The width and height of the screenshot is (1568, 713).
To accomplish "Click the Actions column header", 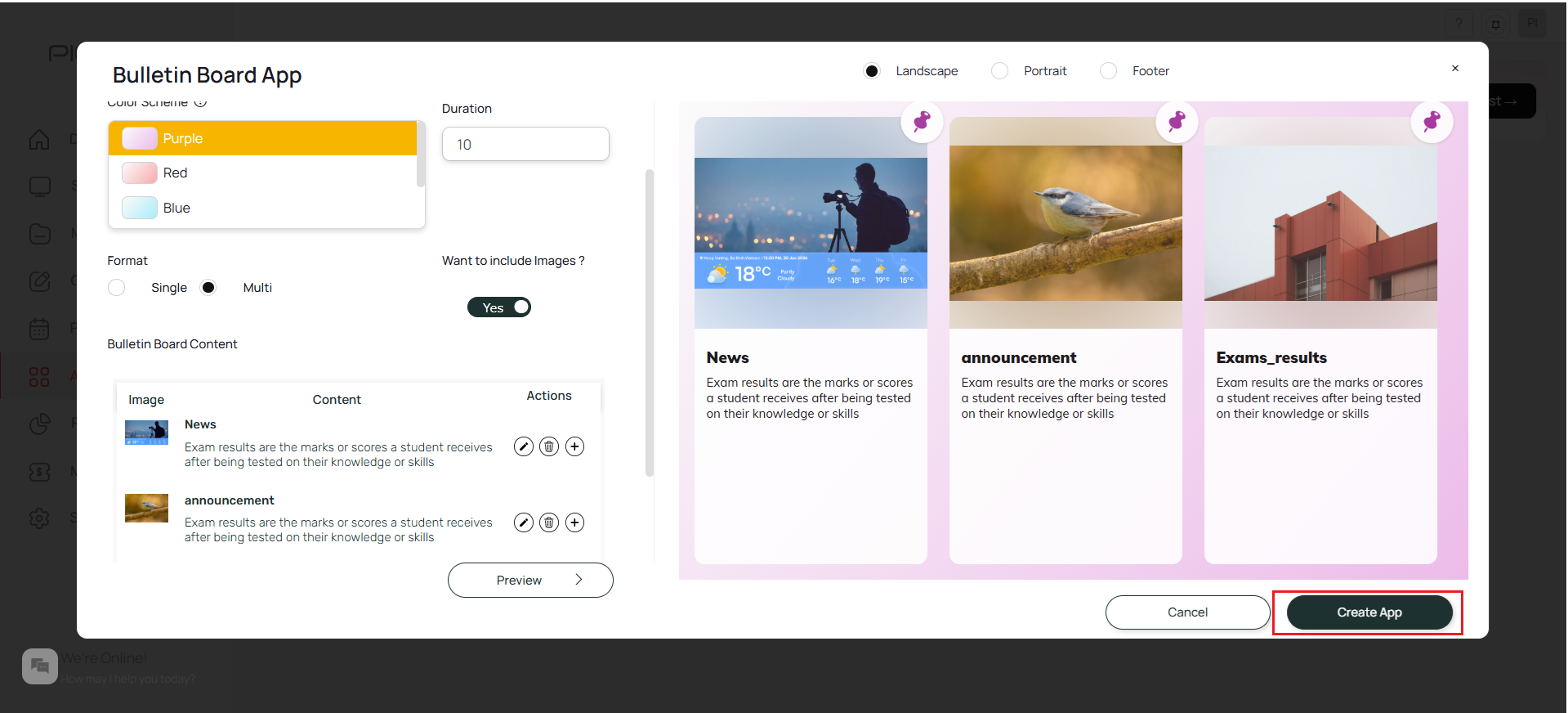I will (549, 396).
